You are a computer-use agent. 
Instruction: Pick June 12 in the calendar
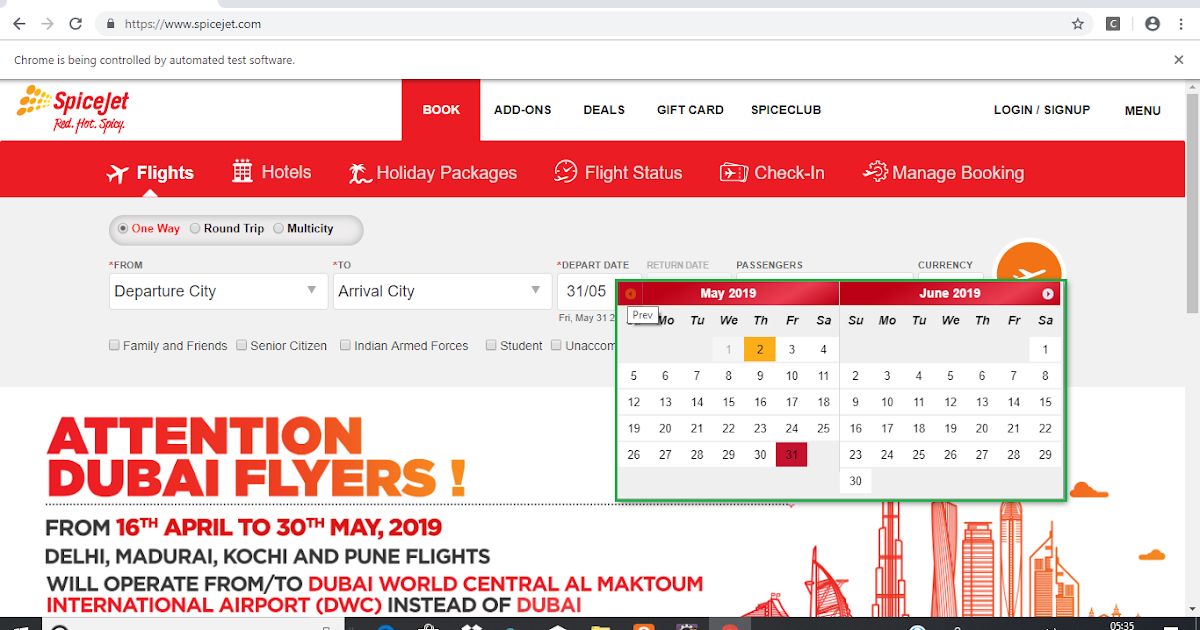pyautogui.click(x=950, y=402)
